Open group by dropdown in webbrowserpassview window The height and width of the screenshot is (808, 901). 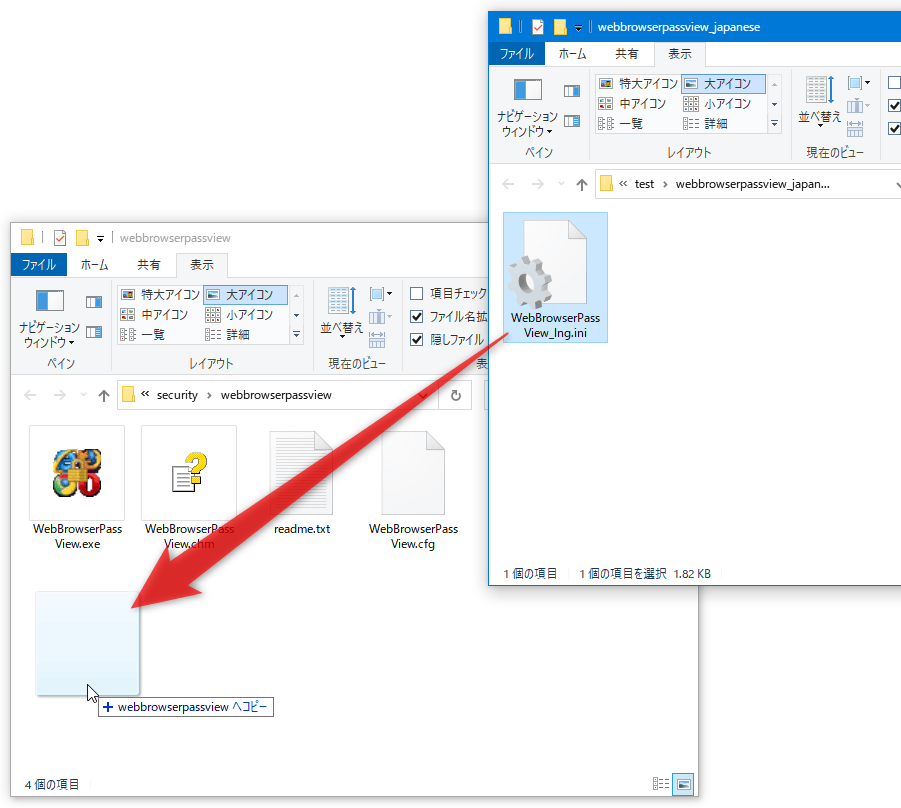(x=381, y=294)
